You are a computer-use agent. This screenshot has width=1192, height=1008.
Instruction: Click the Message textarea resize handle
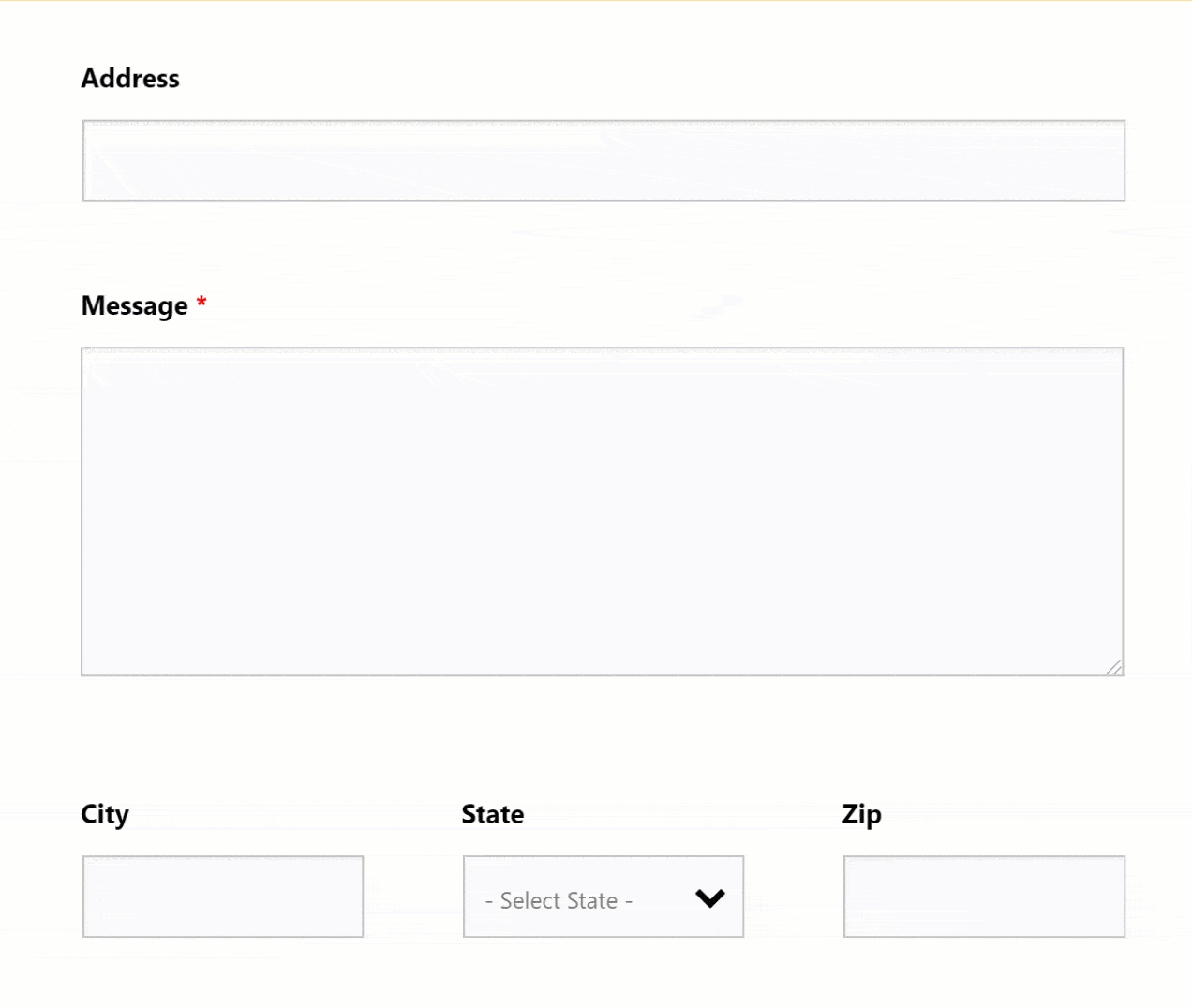pos(1114,666)
